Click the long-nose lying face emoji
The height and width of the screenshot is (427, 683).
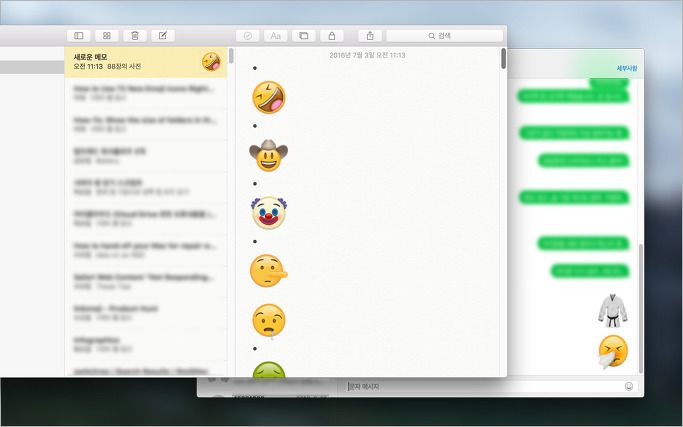pos(269,271)
